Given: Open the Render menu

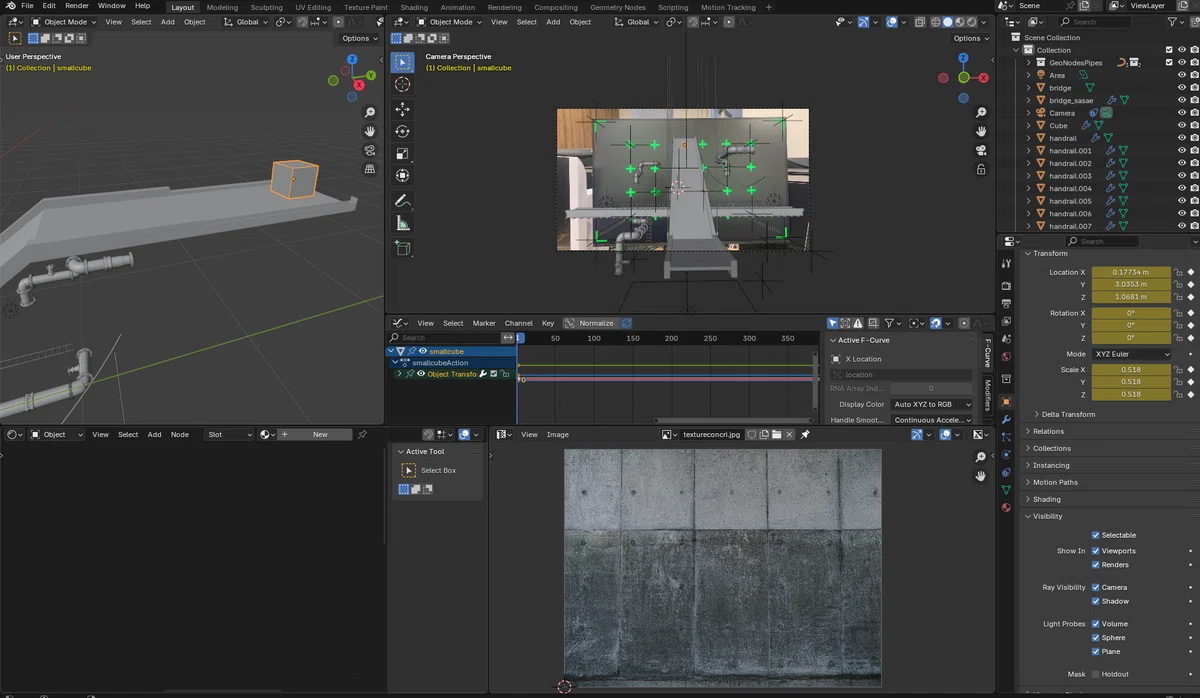Looking at the screenshot, I should point(77,6).
